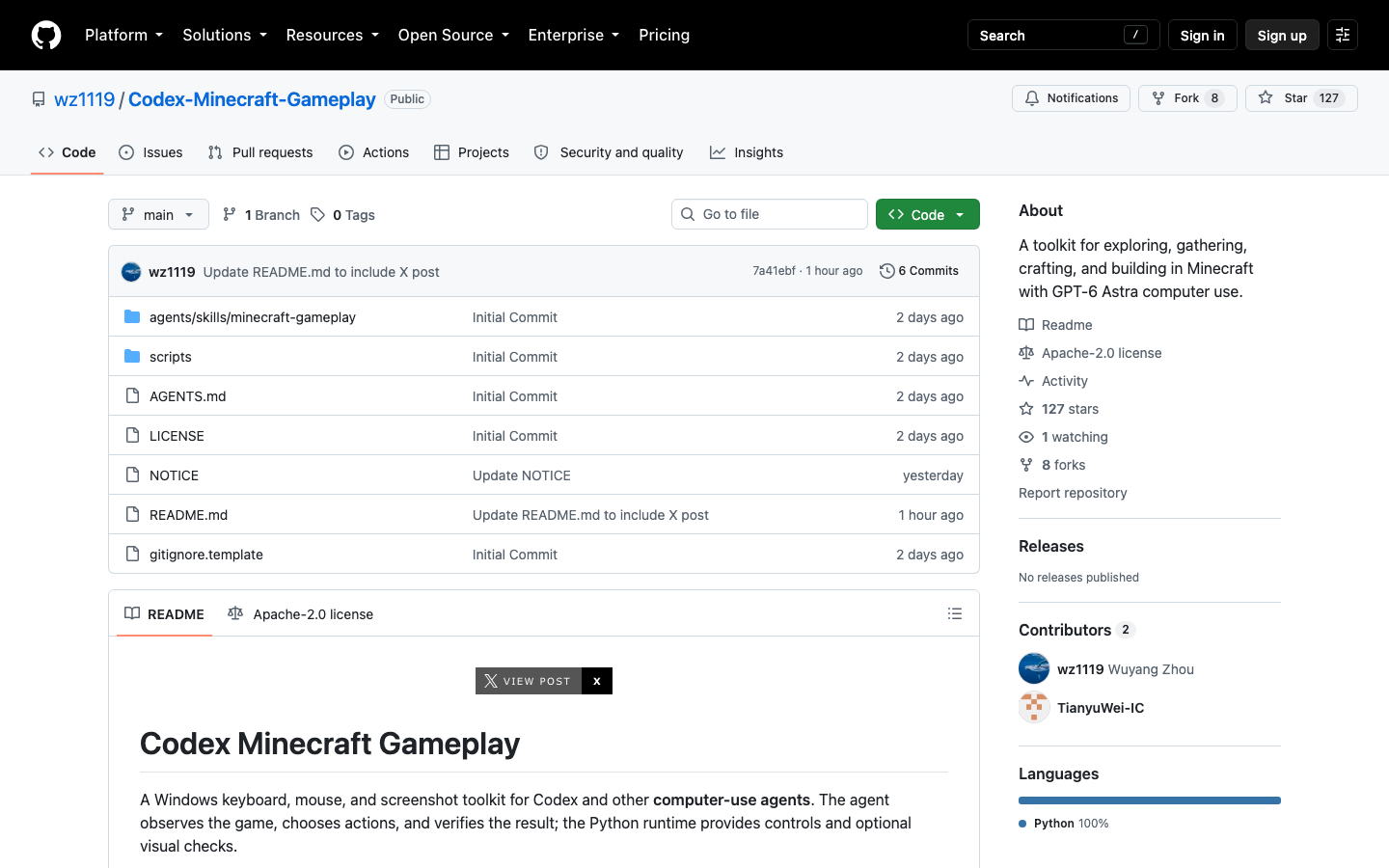Screen dimensions: 1389x868
Task: View the 6 Commits history
Action: pyautogui.click(x=919, y=271)
